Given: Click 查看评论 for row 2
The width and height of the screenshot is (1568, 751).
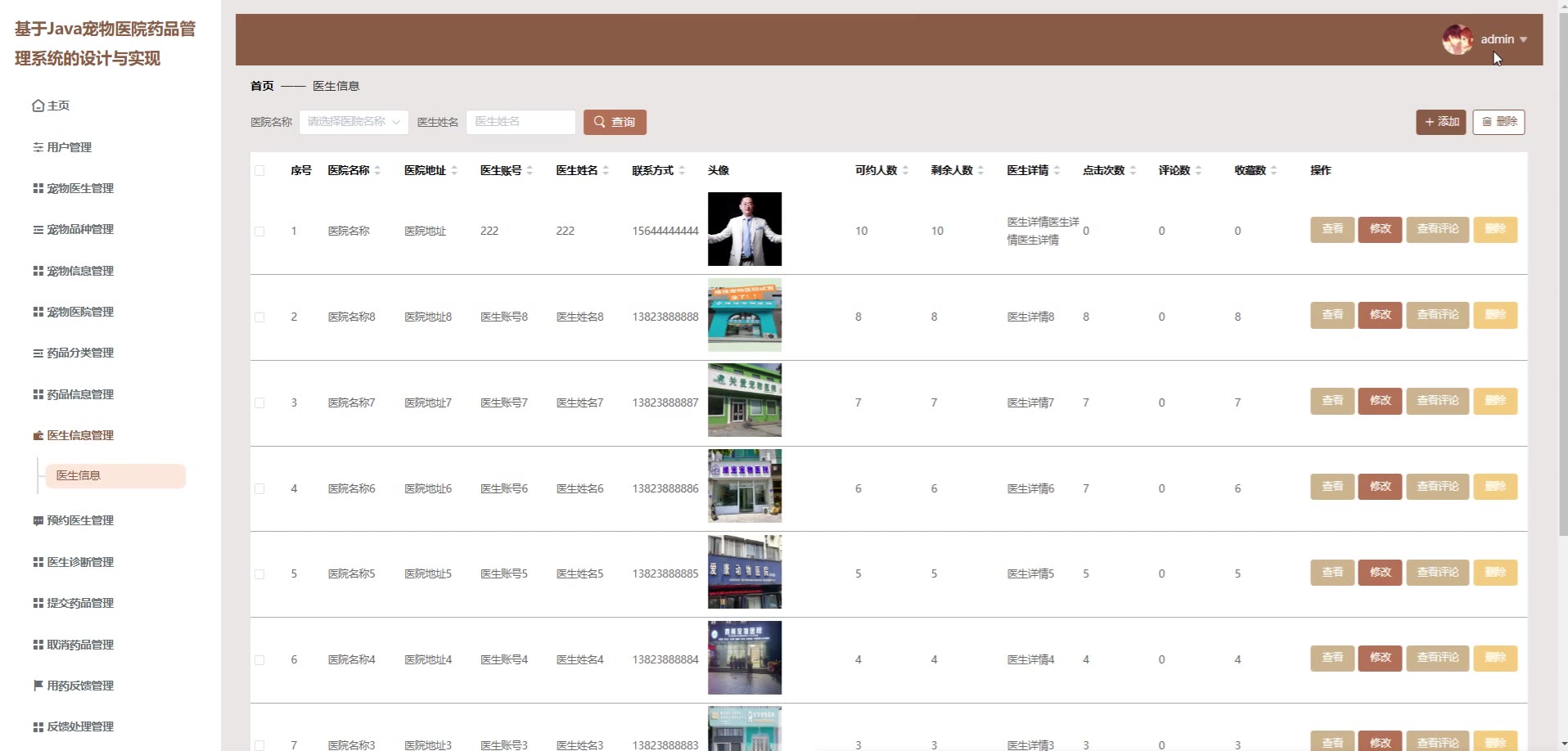Looking at the screenshot, I should pyautogui.click(x=1437, y=315).
